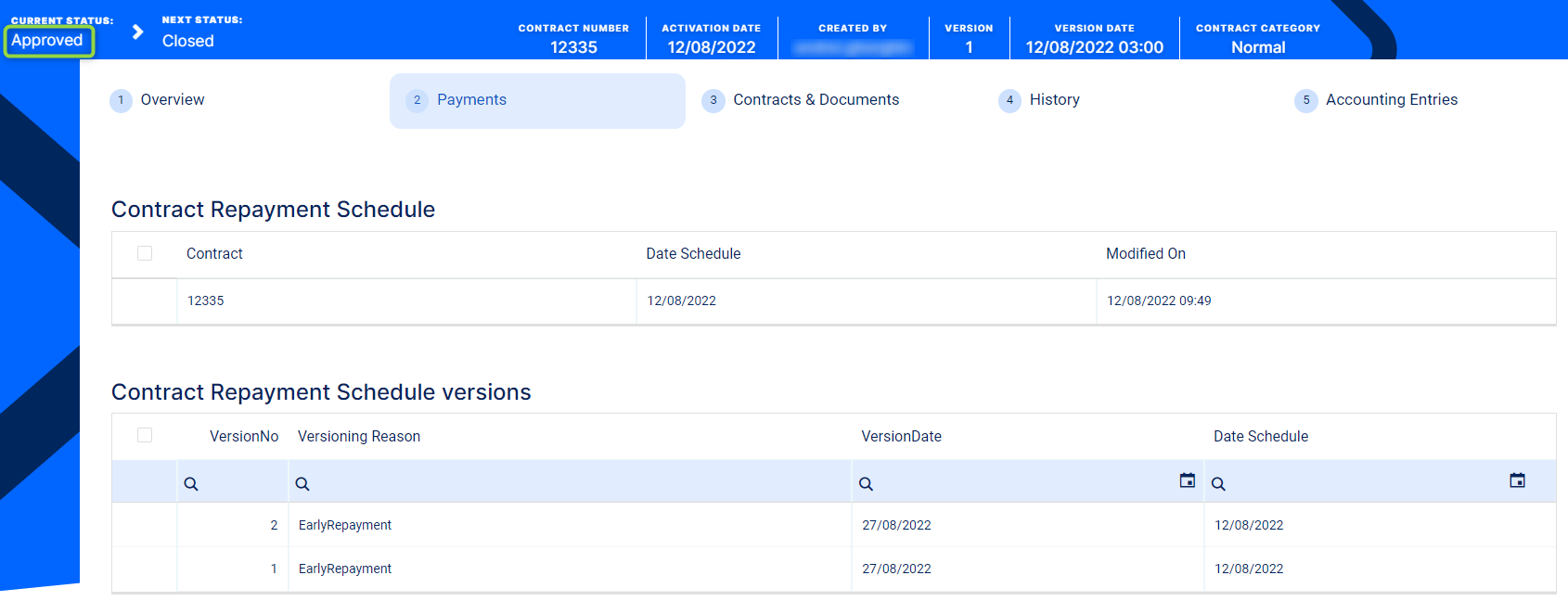The image size is (1568, 601).
Task: Click the Approved current status badge
Action: click(48, 41)
